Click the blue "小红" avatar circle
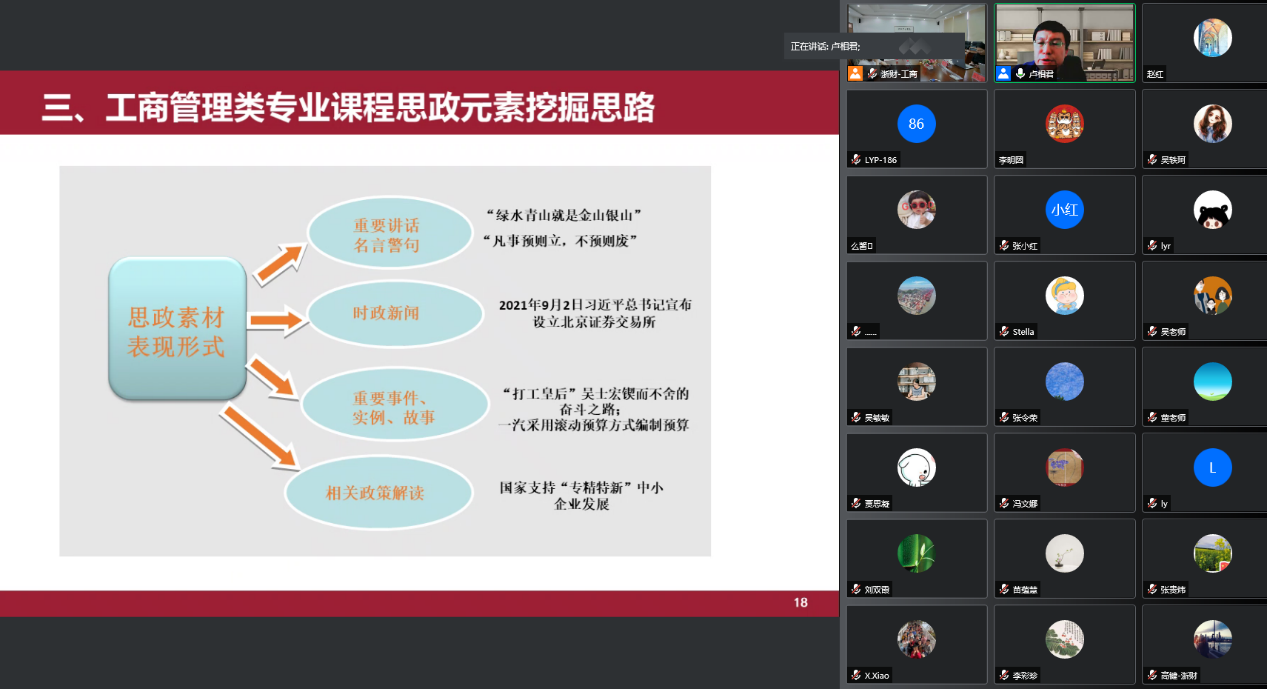1267x689 pixels. point(1064,210)
